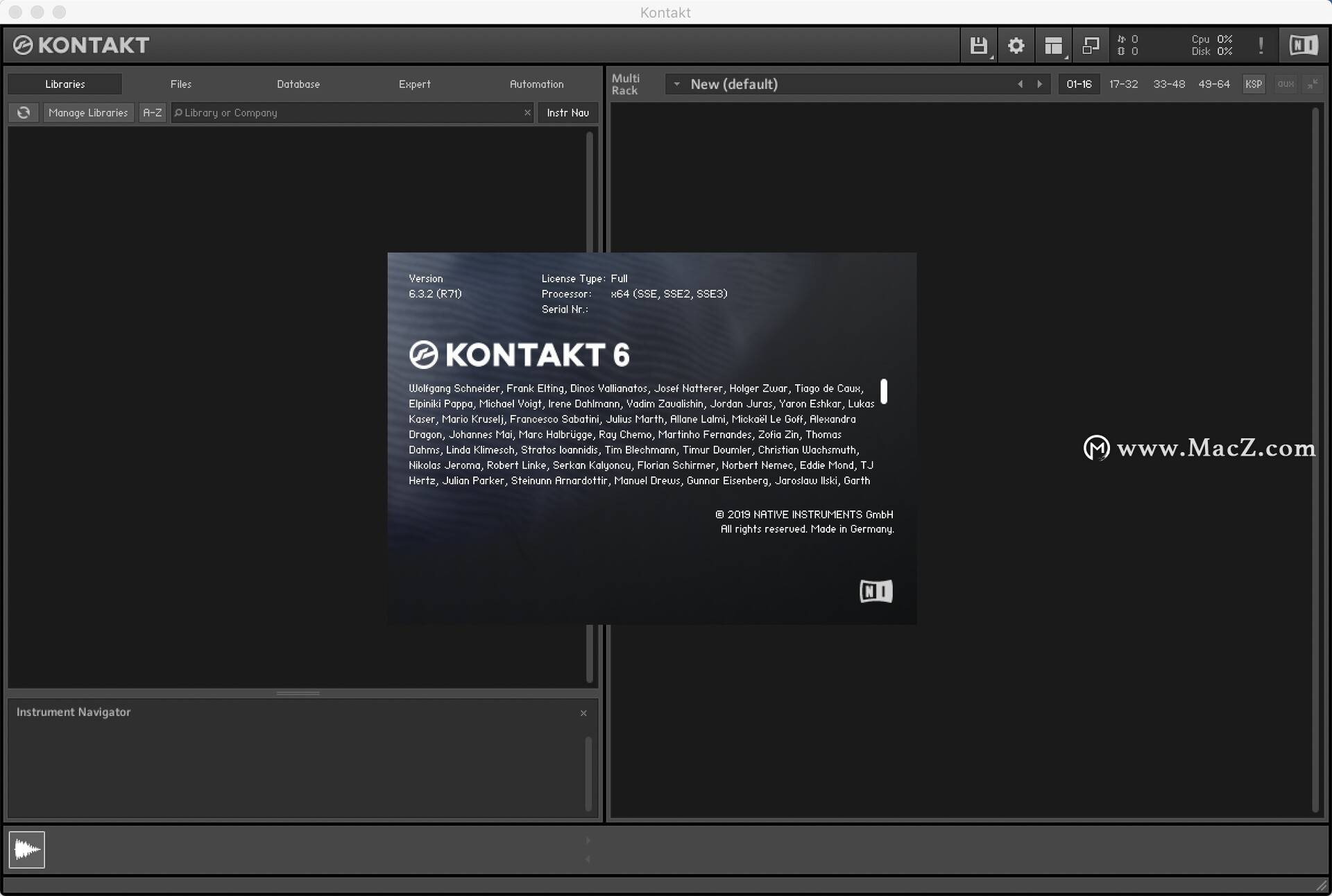The height and width of the screenshot is (896, 1332).
Task: Open the Workspace layout menu icon
Action: coord(1053,46)
